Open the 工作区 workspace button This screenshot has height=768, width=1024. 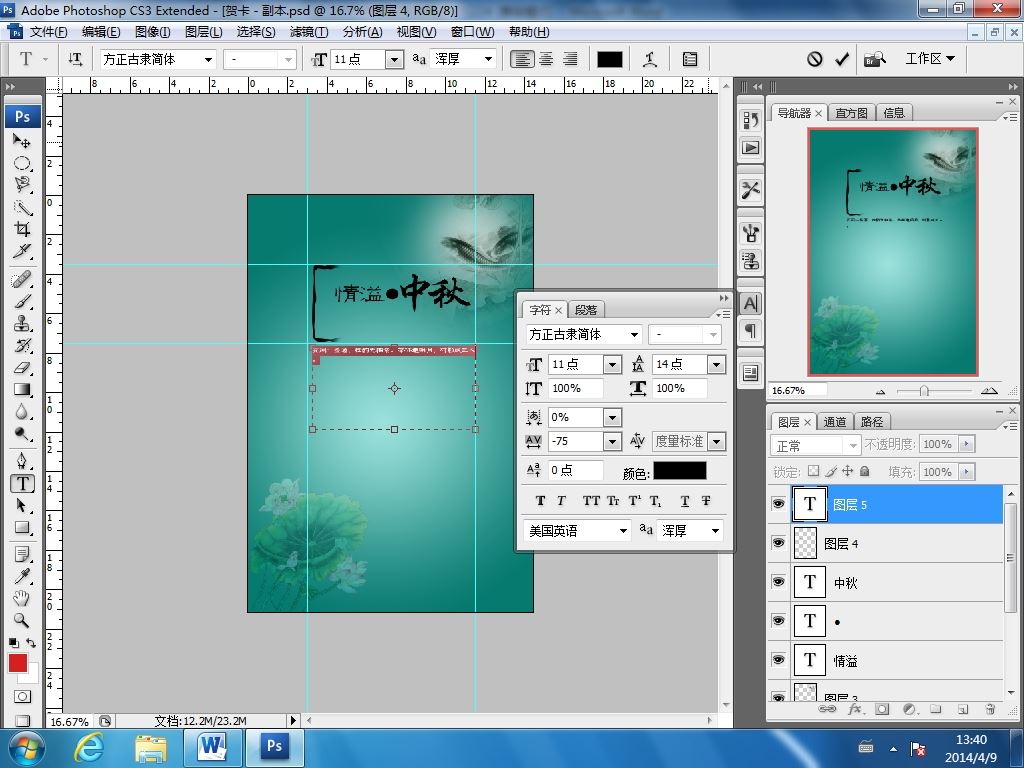tap(930, 59)
